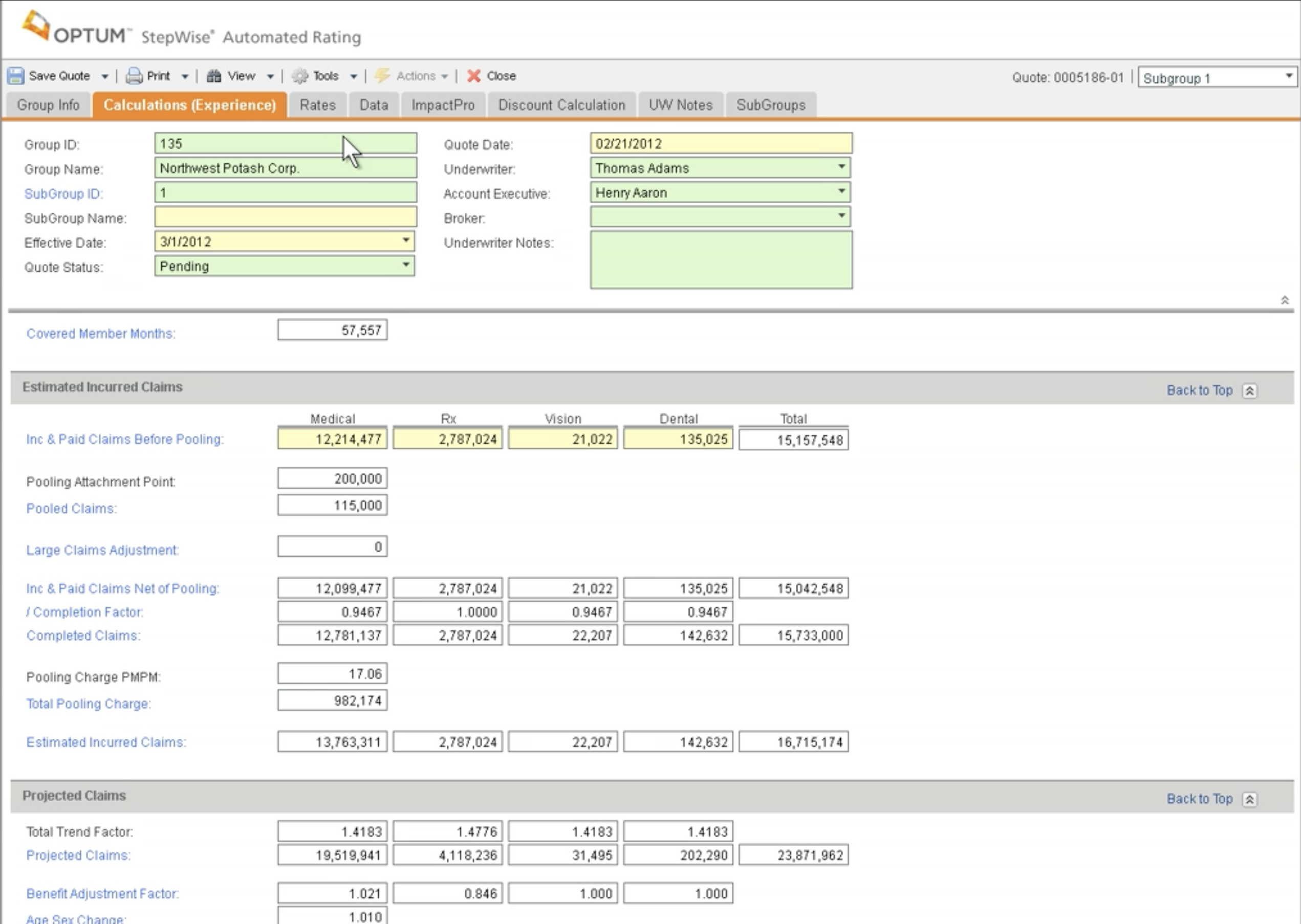Screen dimensions: 1301x924
Task: Expand the Subgroup 1 selector
Action: 1289,76
